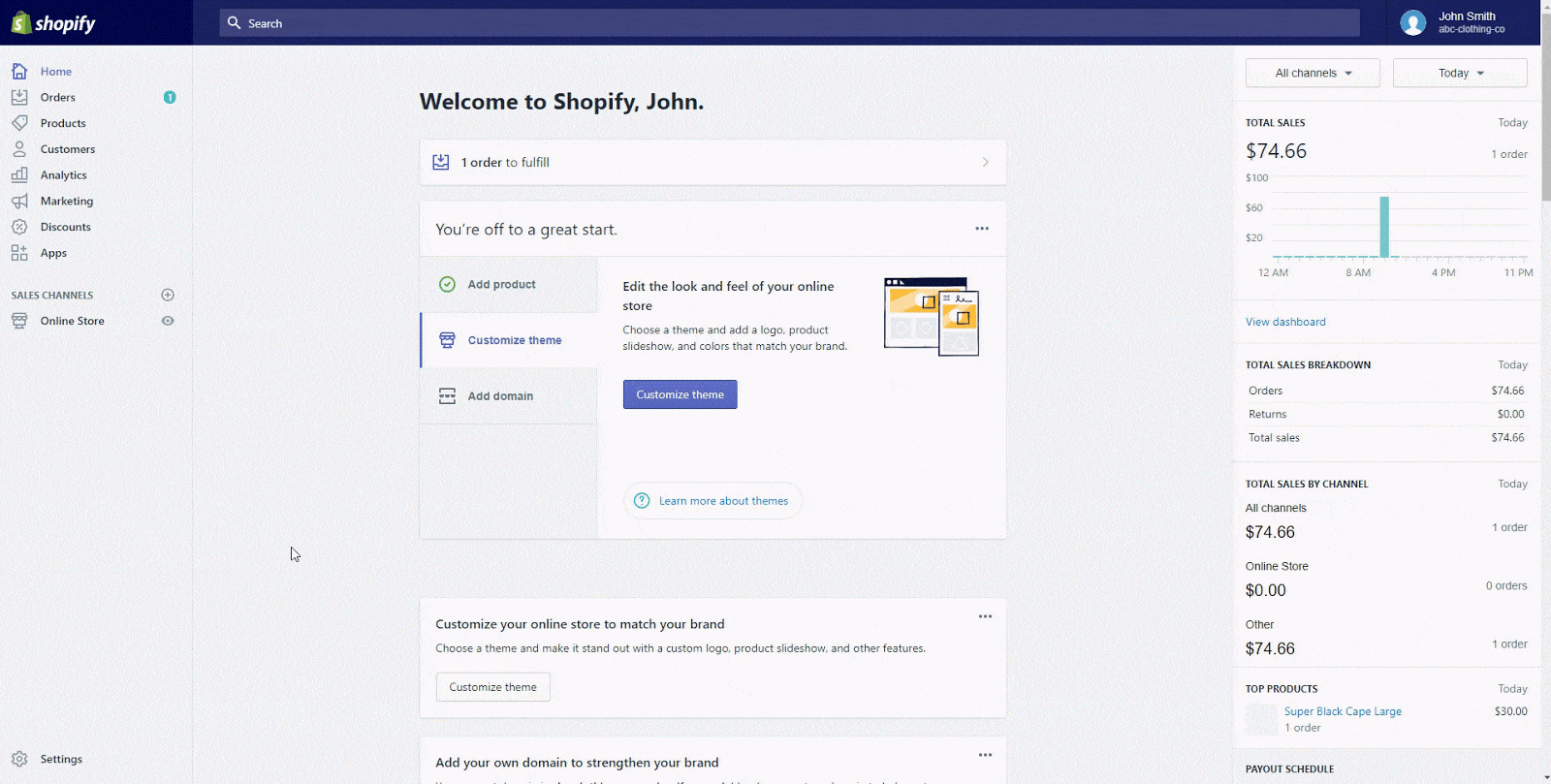This screenshot has width=1551, height=784.
Task: Expand the 1 order to fulfill chevron
Action: (986, 162)
